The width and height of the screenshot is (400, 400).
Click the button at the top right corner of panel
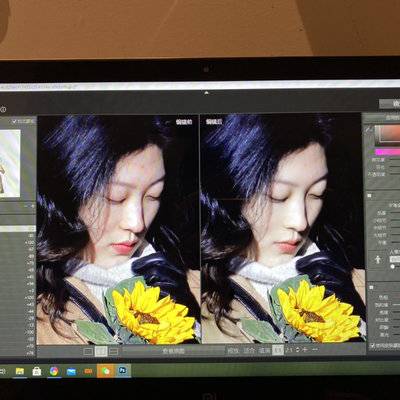[390, 104]
